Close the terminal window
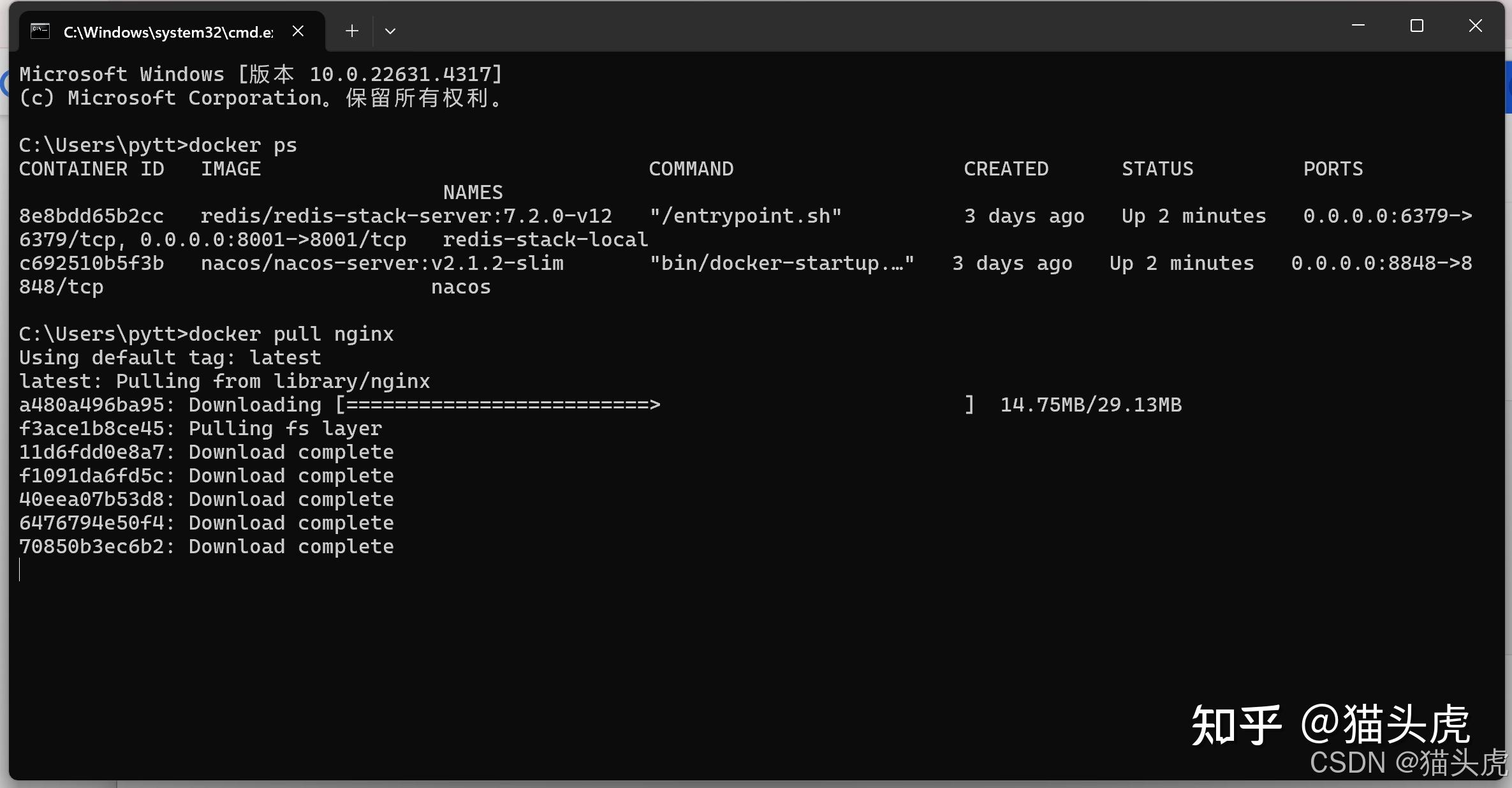1512x788 pixels. pyautogui.click(x=1476, y=26)
